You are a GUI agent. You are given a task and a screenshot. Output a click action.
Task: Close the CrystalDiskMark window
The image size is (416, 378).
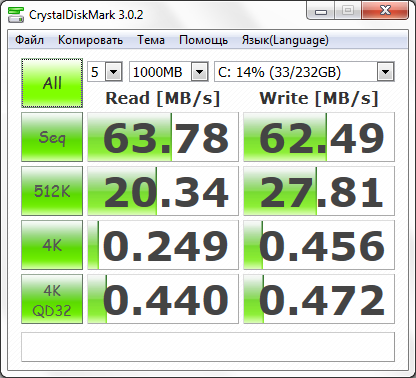(385, 11)
